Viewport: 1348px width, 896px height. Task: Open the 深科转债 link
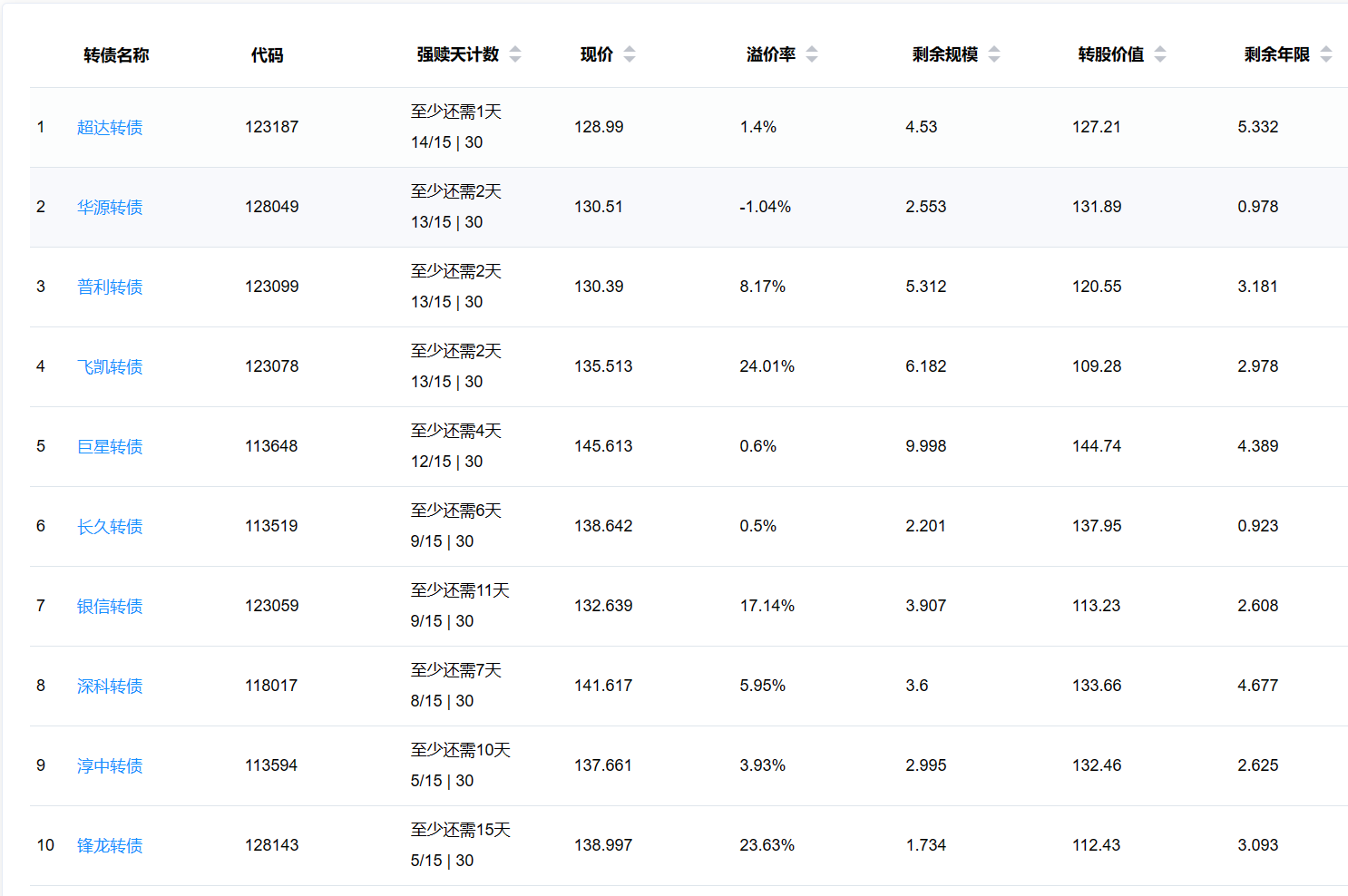110,687
